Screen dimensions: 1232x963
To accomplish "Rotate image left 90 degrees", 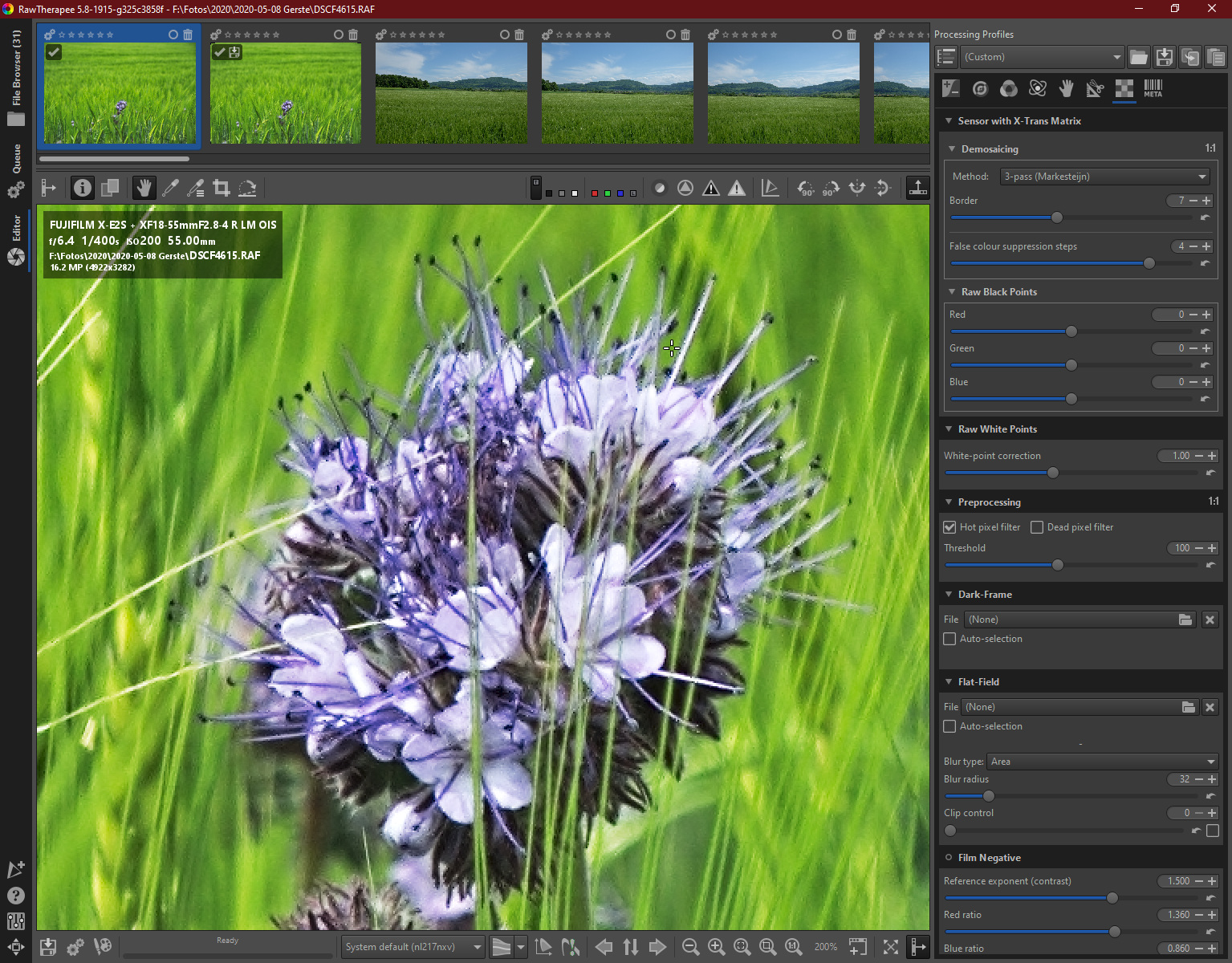I will click(805, 188).
